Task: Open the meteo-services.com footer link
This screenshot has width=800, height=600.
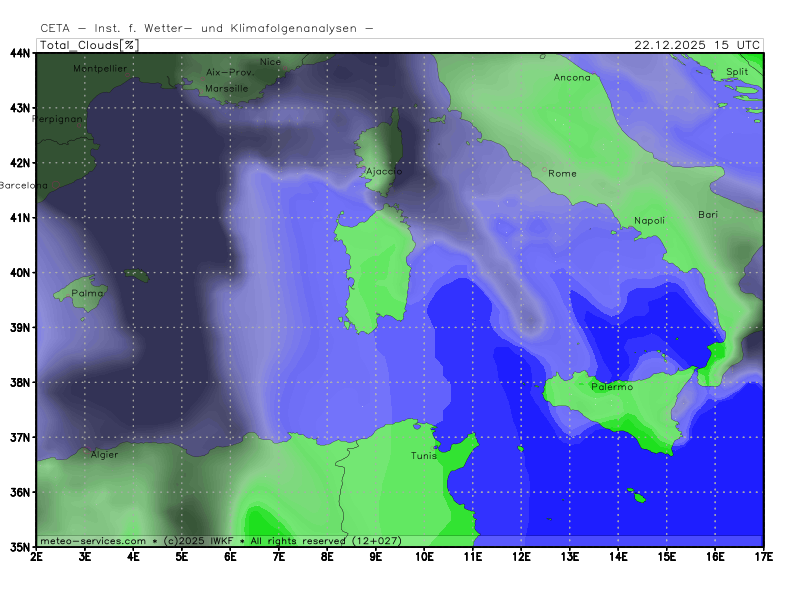Action: click(x=93, y=540)
